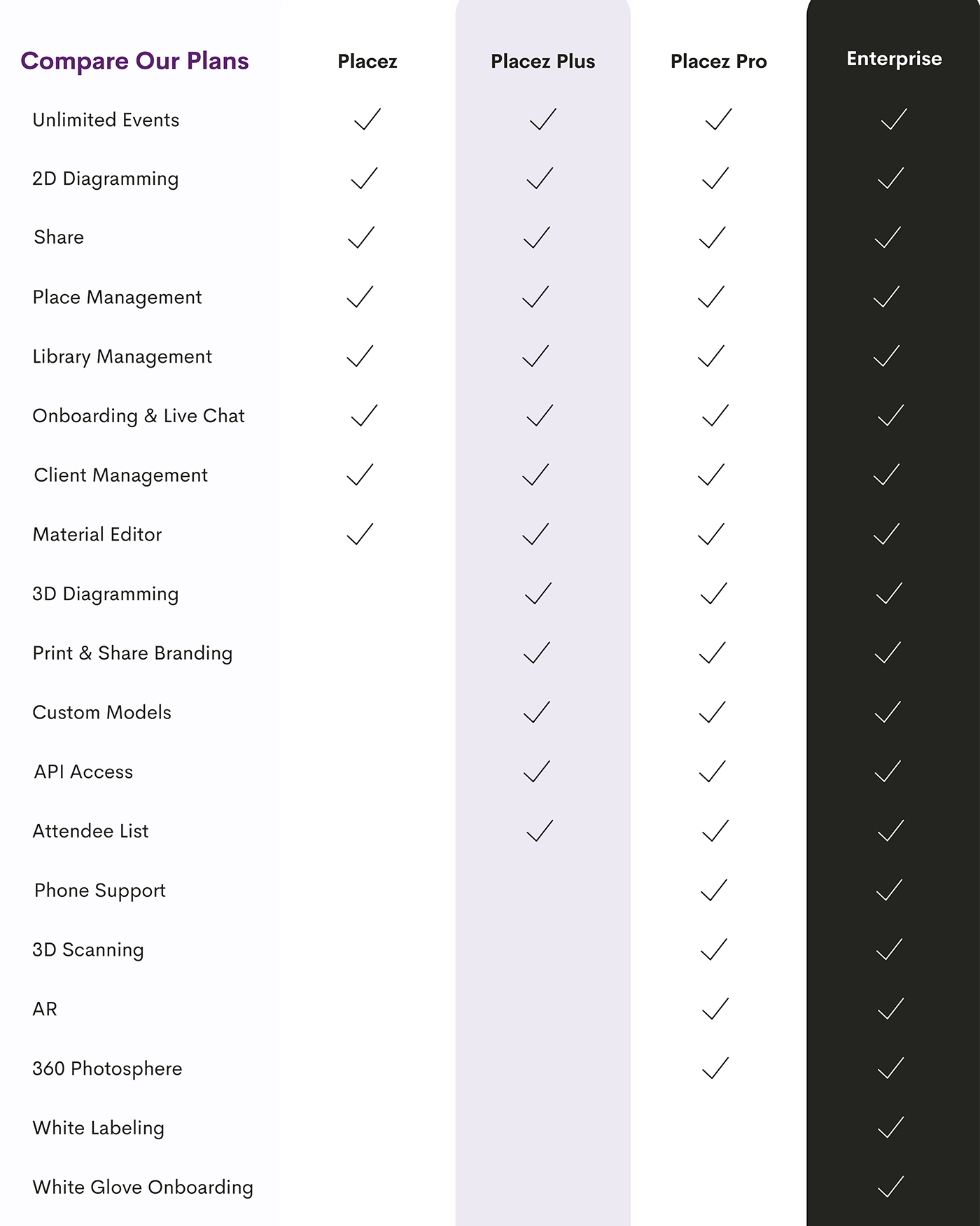Click Phone Support checkmark under Placez Pro

(714, 890)
